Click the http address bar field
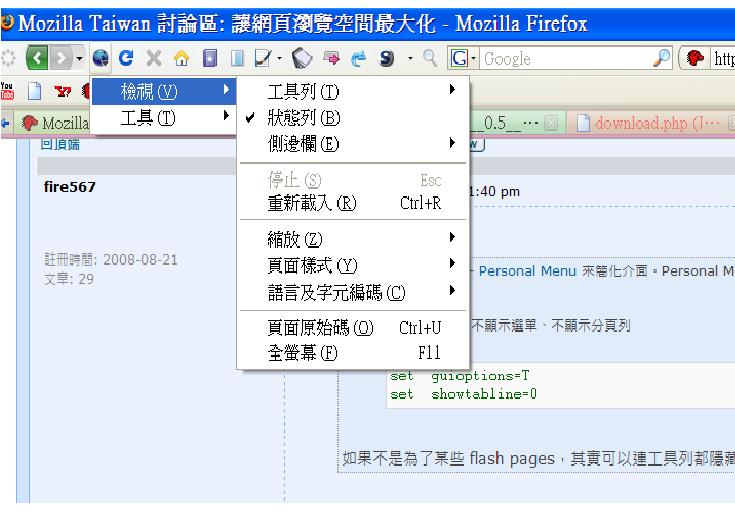The image size is (735, 512). tap(722, 59)
